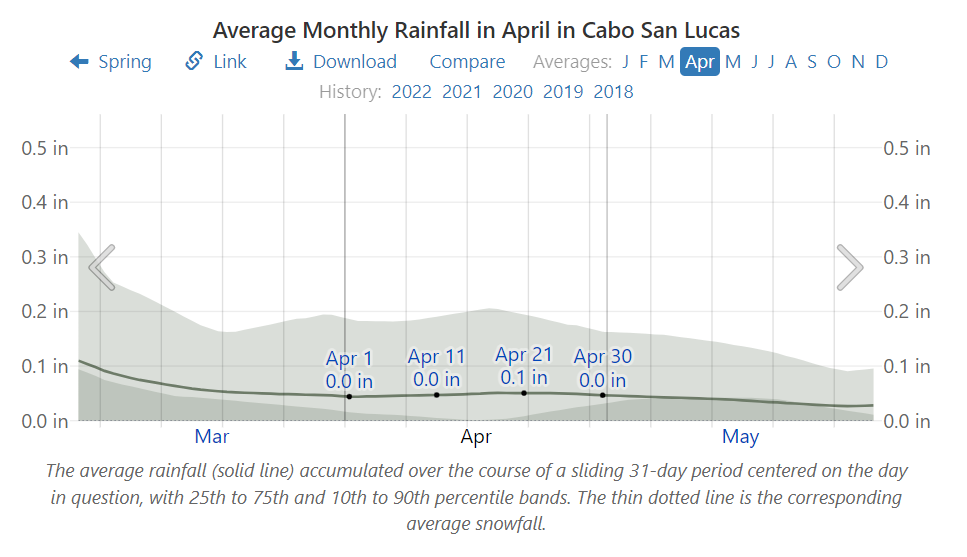Open 2022 history
The width and height of the screenshot is (967, 557).
tap(411, 92)
